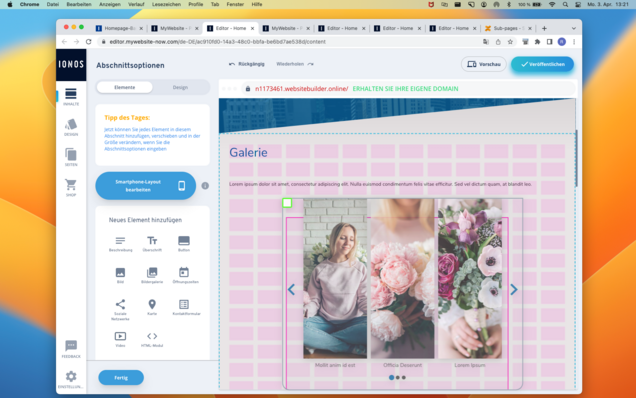Viewport: 636px width, 398px height.
Task: Switch to the Design tab
Action: tap(180, 87)
